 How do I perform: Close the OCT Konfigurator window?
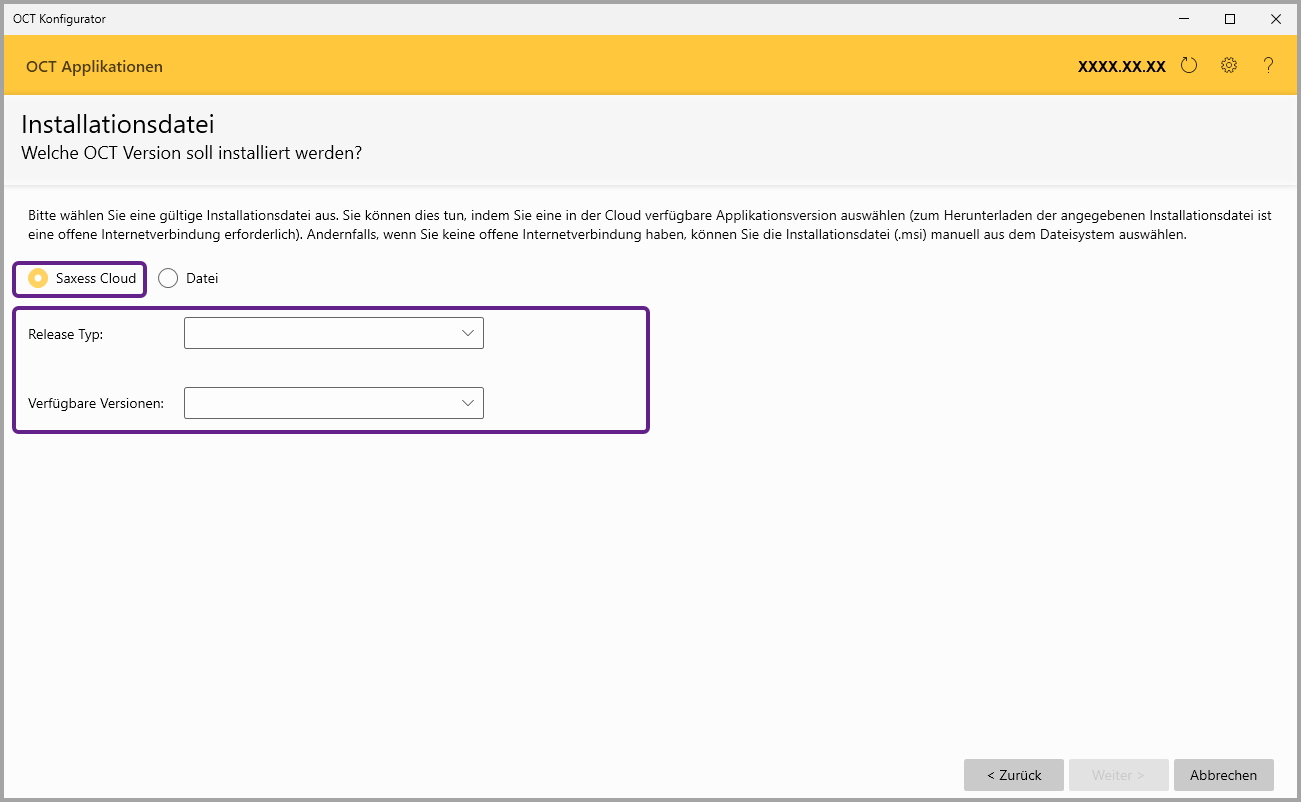[x=1277, y=18]
